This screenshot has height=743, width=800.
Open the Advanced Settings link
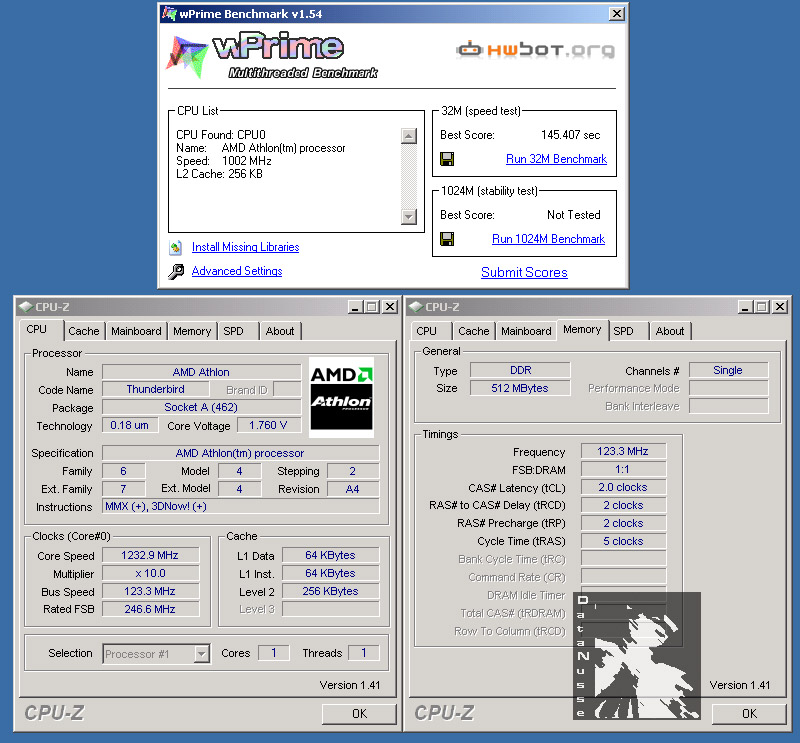pos(237,271)
